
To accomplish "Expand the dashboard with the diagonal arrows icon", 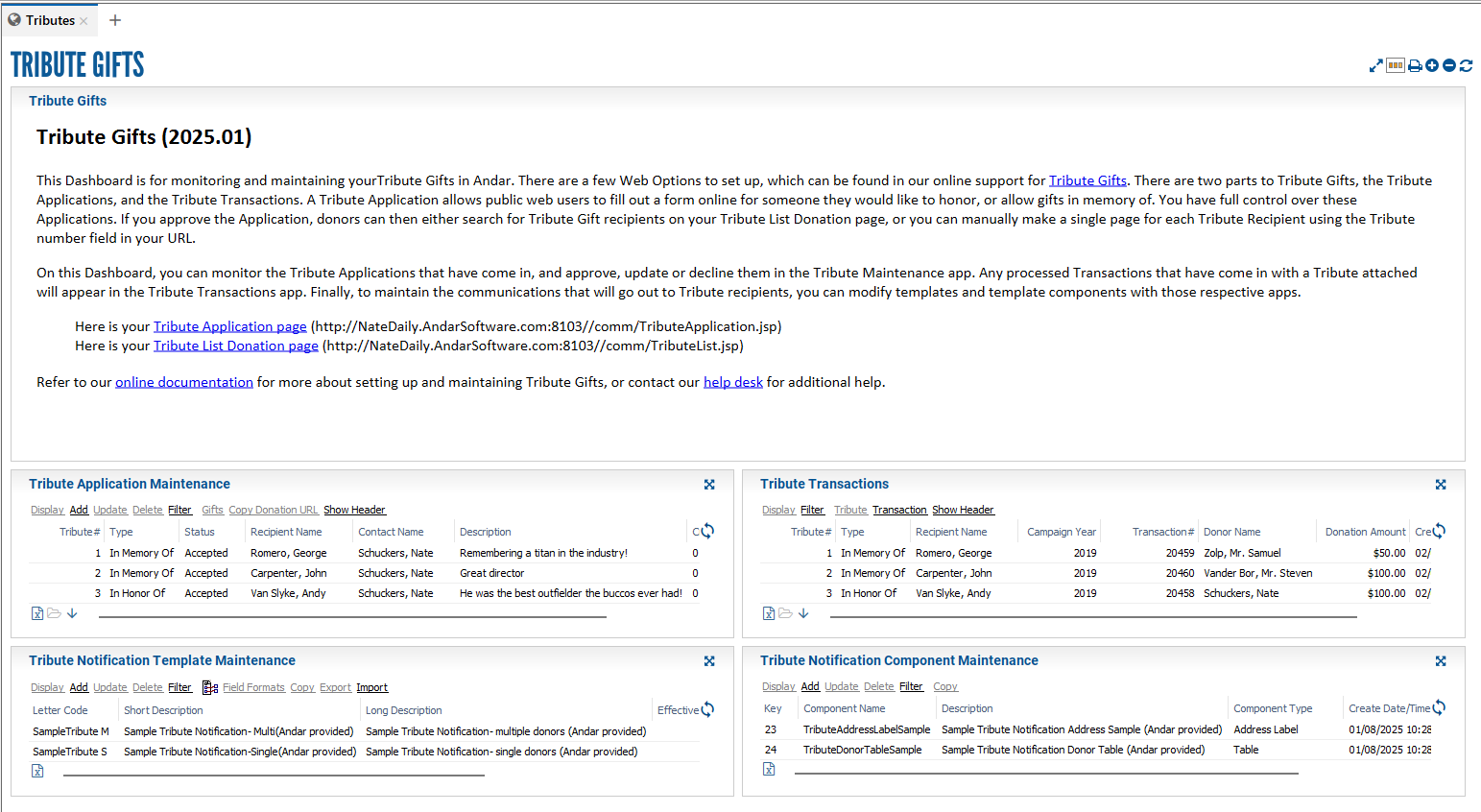I will pyautogui.click(x=1375, y=65).
